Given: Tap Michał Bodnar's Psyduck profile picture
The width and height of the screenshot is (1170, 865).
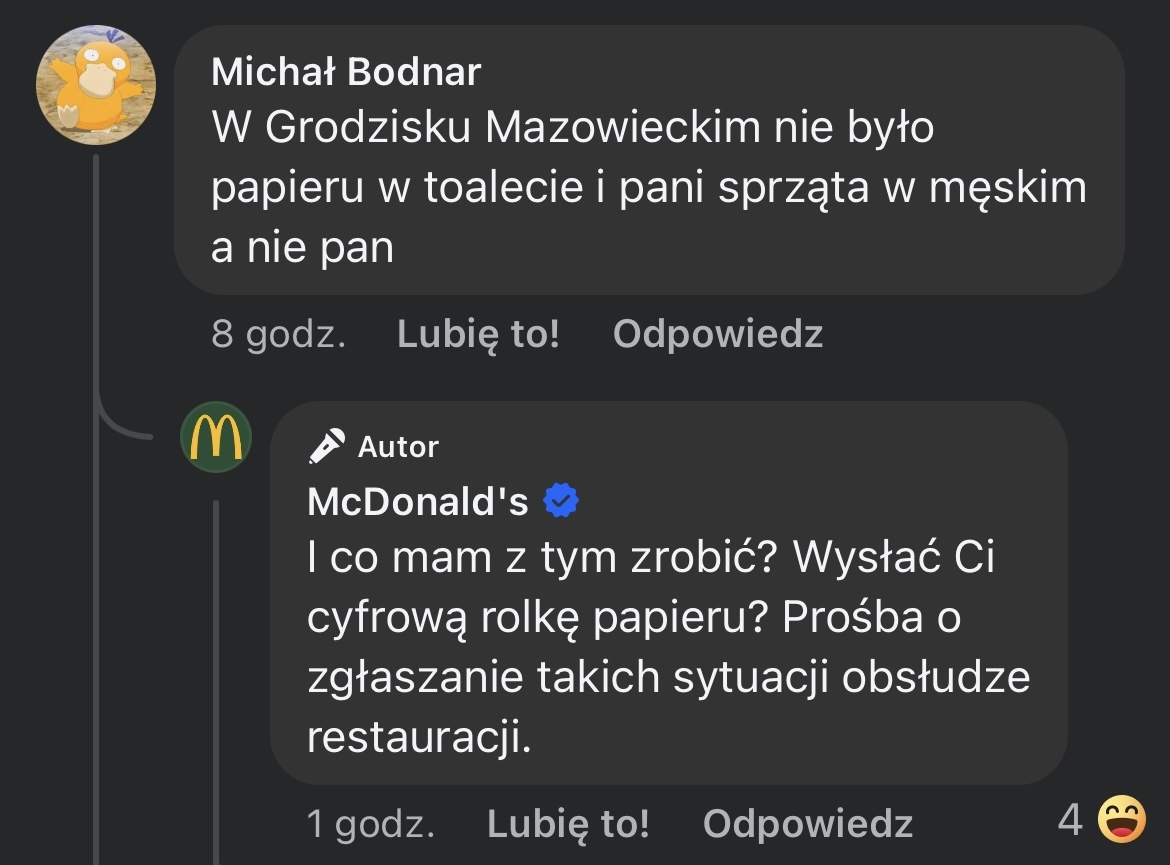Looking at the screenshot, I should click(x=96, y=85).
